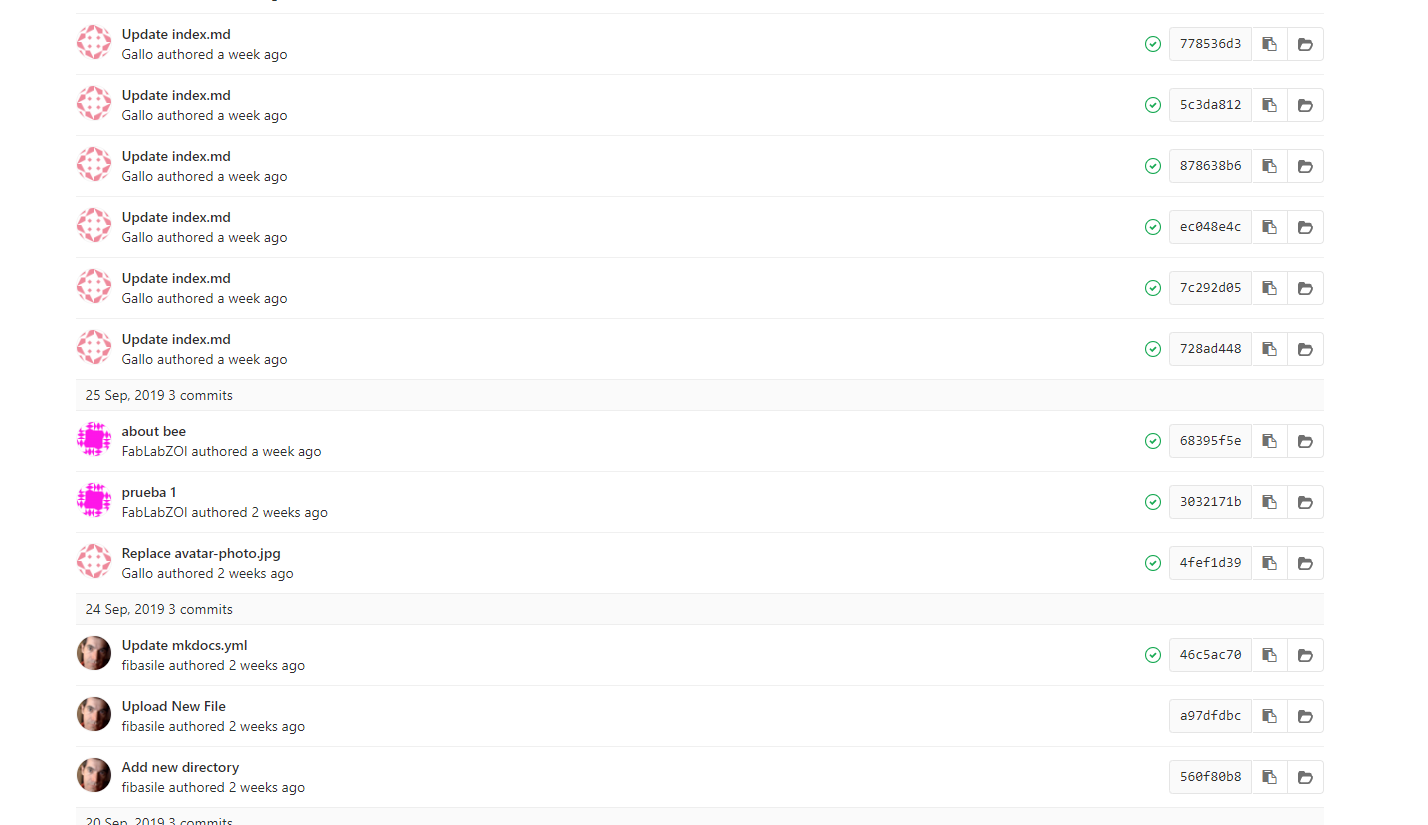Viewport: 1428px width, 825px height.
Task: Click FabLabZOI avatar beside 'about bee'
Action: click(94, 439)
